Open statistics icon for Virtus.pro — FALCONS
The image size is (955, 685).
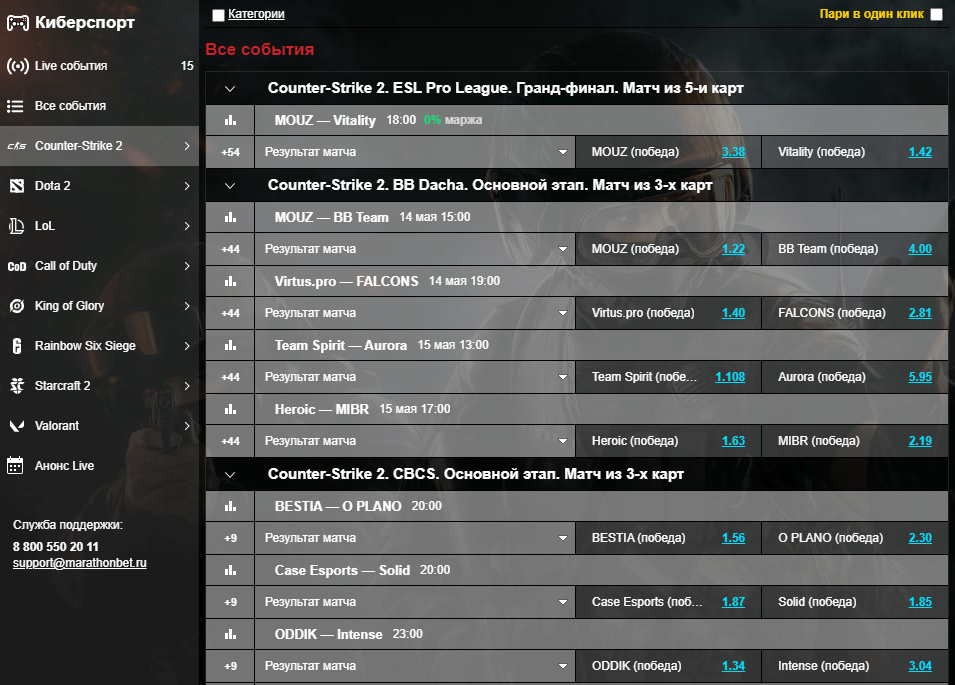pos(230,281)
